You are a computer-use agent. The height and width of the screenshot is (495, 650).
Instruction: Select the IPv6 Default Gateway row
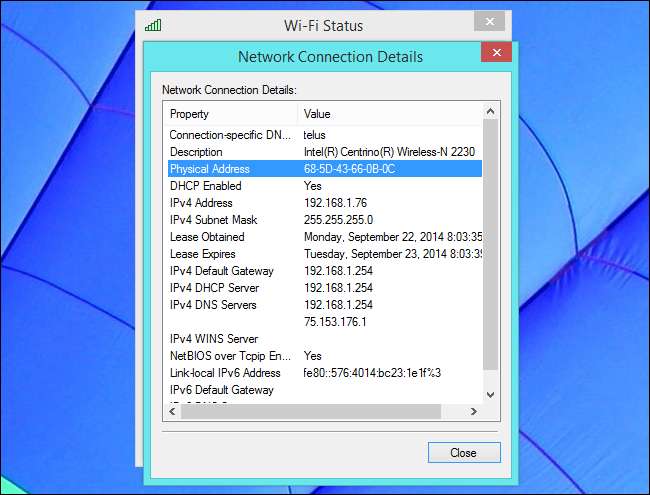click(325, 390)
